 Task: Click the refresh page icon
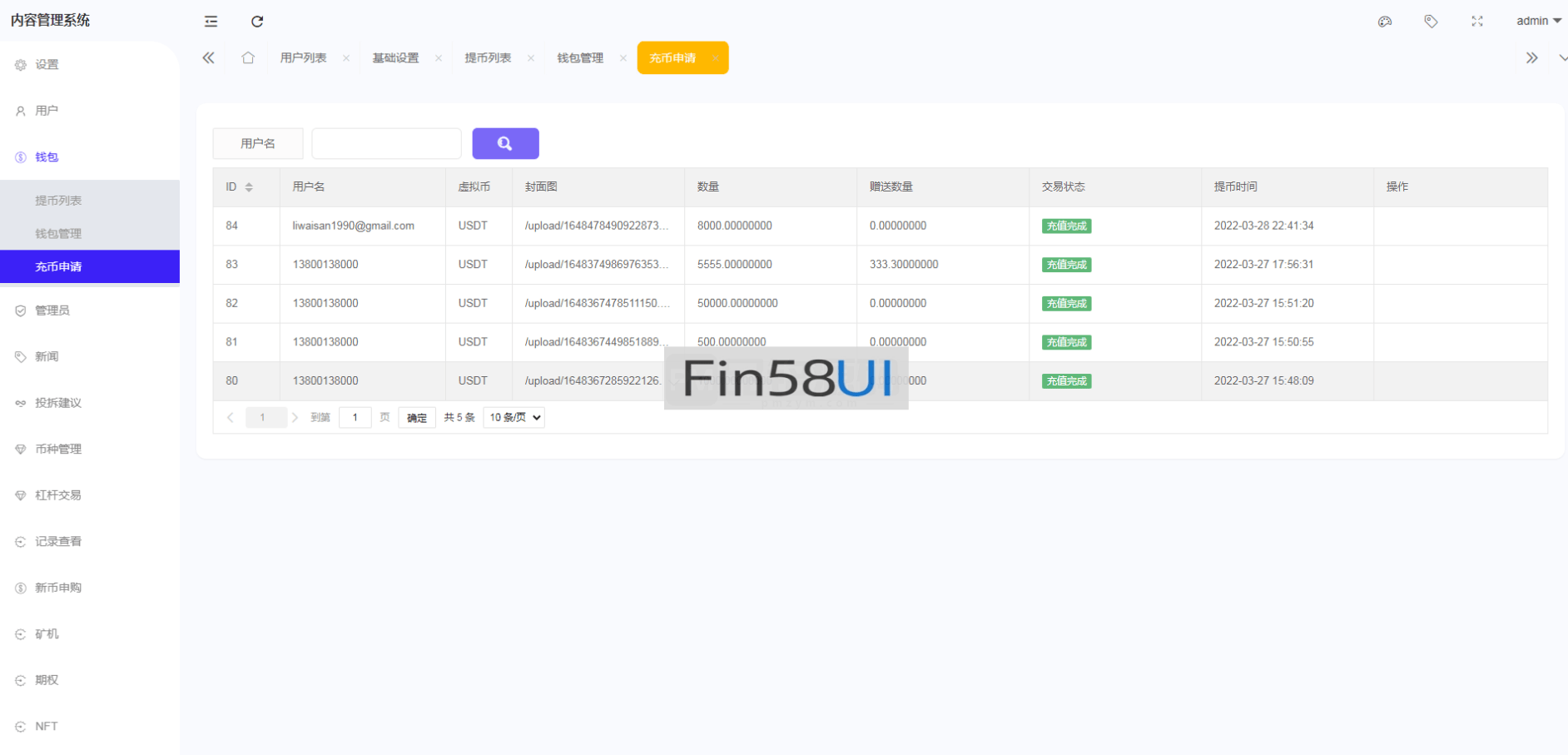257,22
